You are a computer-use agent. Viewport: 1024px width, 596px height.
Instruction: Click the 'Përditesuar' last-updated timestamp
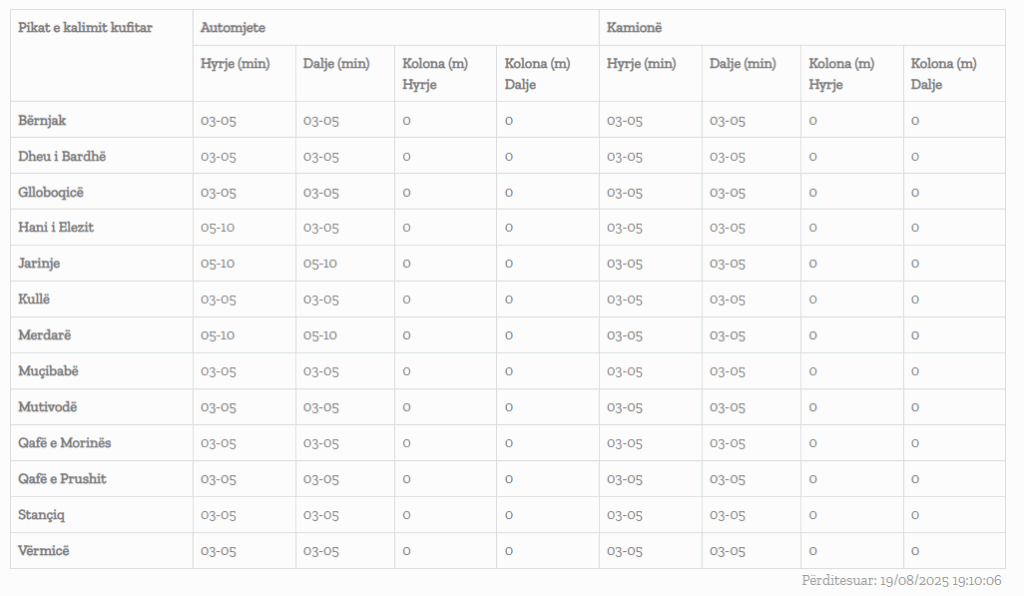901,581
